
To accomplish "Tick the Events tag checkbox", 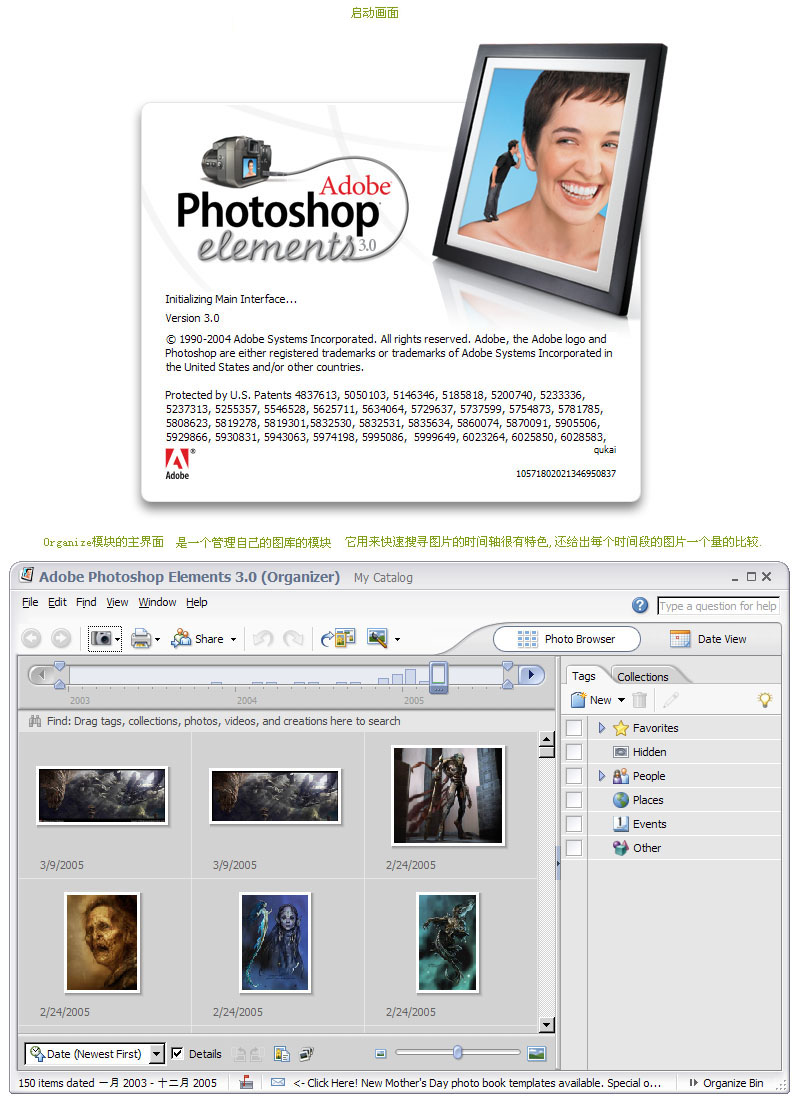I will (x=574, y=823).
